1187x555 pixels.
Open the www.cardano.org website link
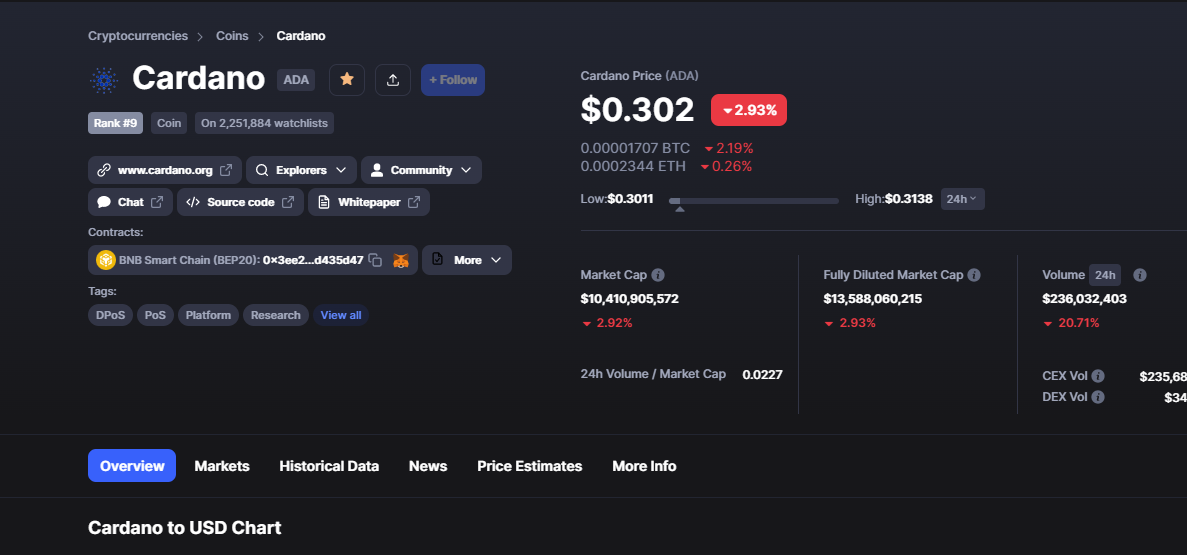(165, 170)
